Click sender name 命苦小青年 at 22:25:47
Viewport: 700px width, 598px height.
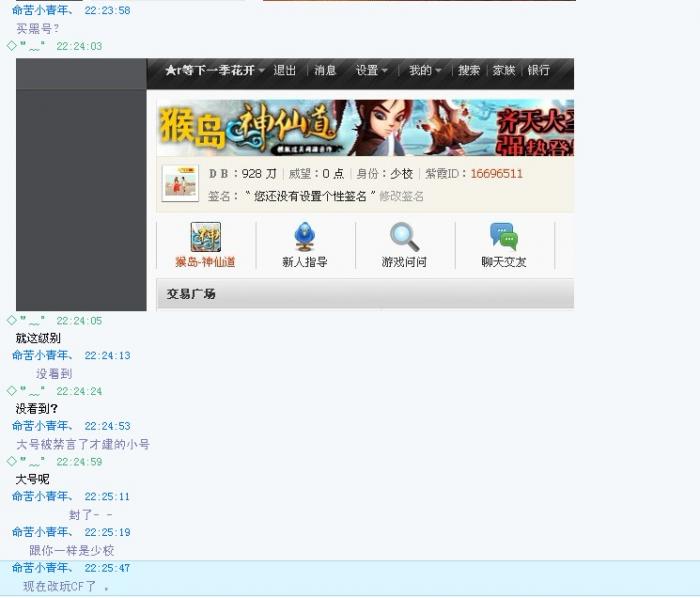coord(43,568)
